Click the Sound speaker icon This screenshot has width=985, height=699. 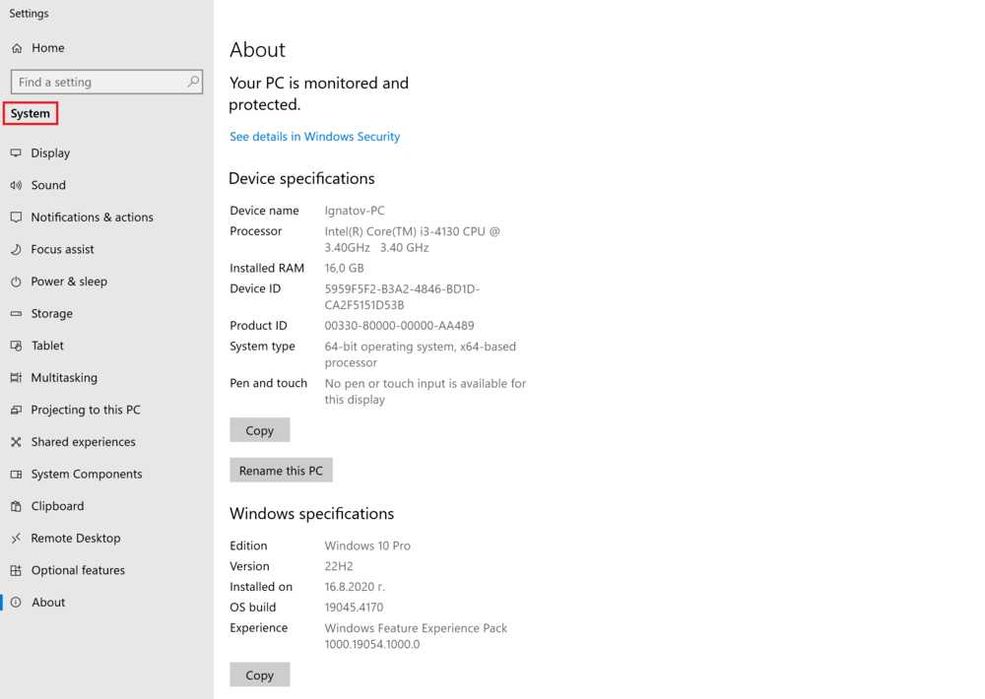tap(16, 185)
